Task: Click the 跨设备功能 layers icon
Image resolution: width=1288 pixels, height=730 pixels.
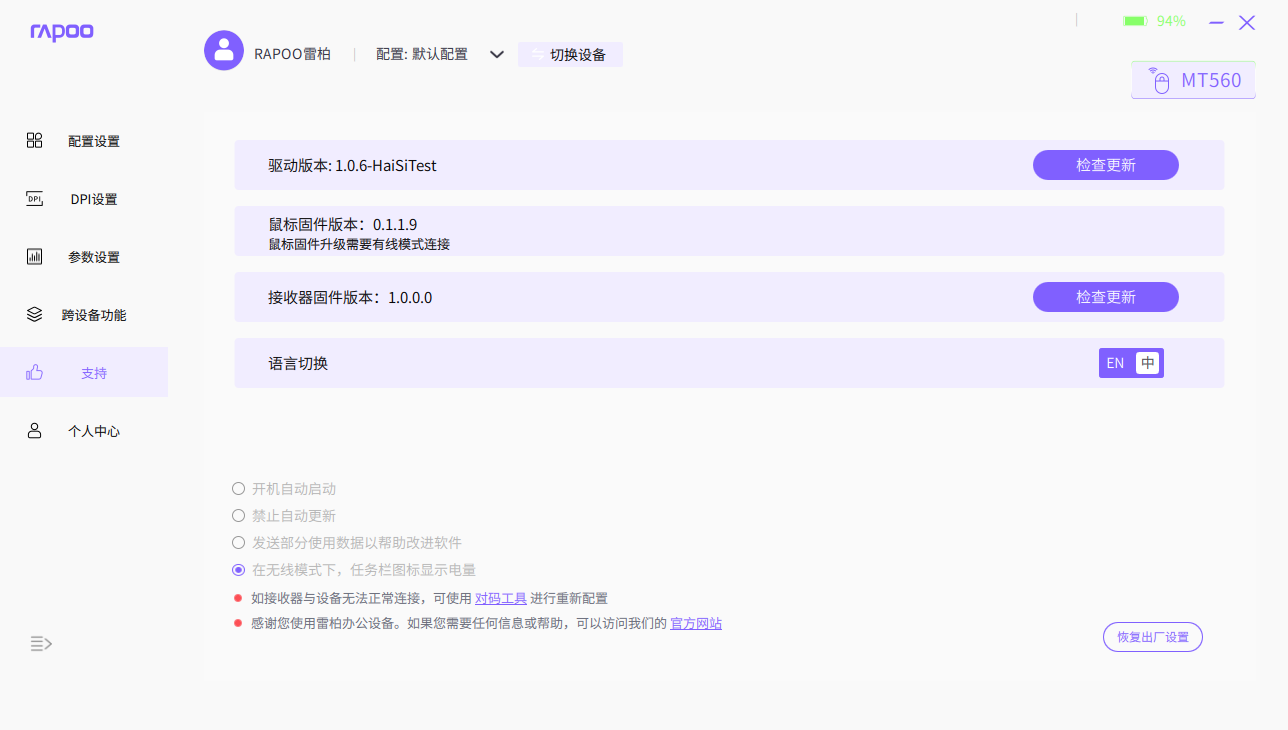Action: tap(34, 314)
